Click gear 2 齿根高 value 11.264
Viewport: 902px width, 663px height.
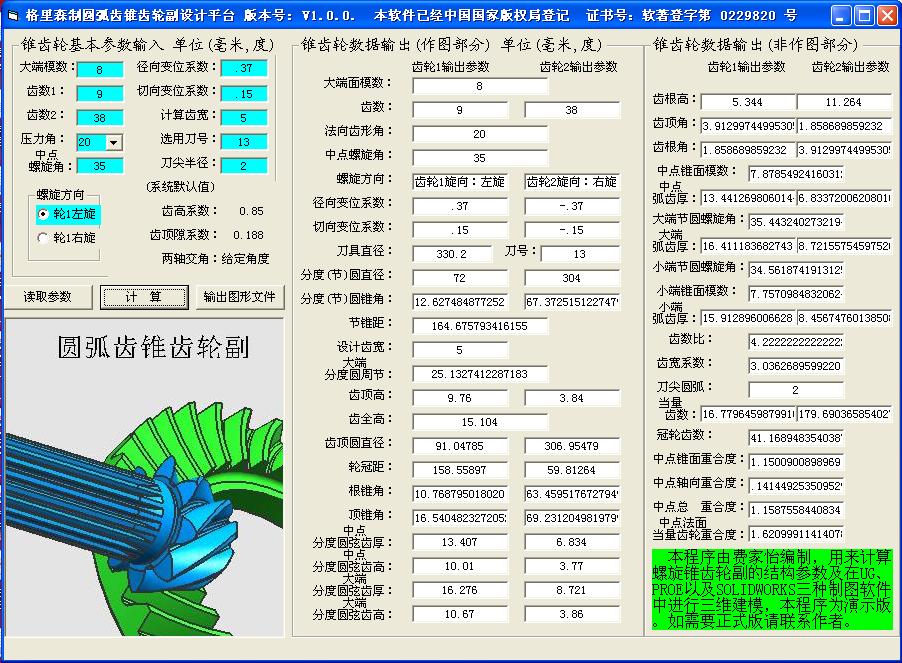844,102
